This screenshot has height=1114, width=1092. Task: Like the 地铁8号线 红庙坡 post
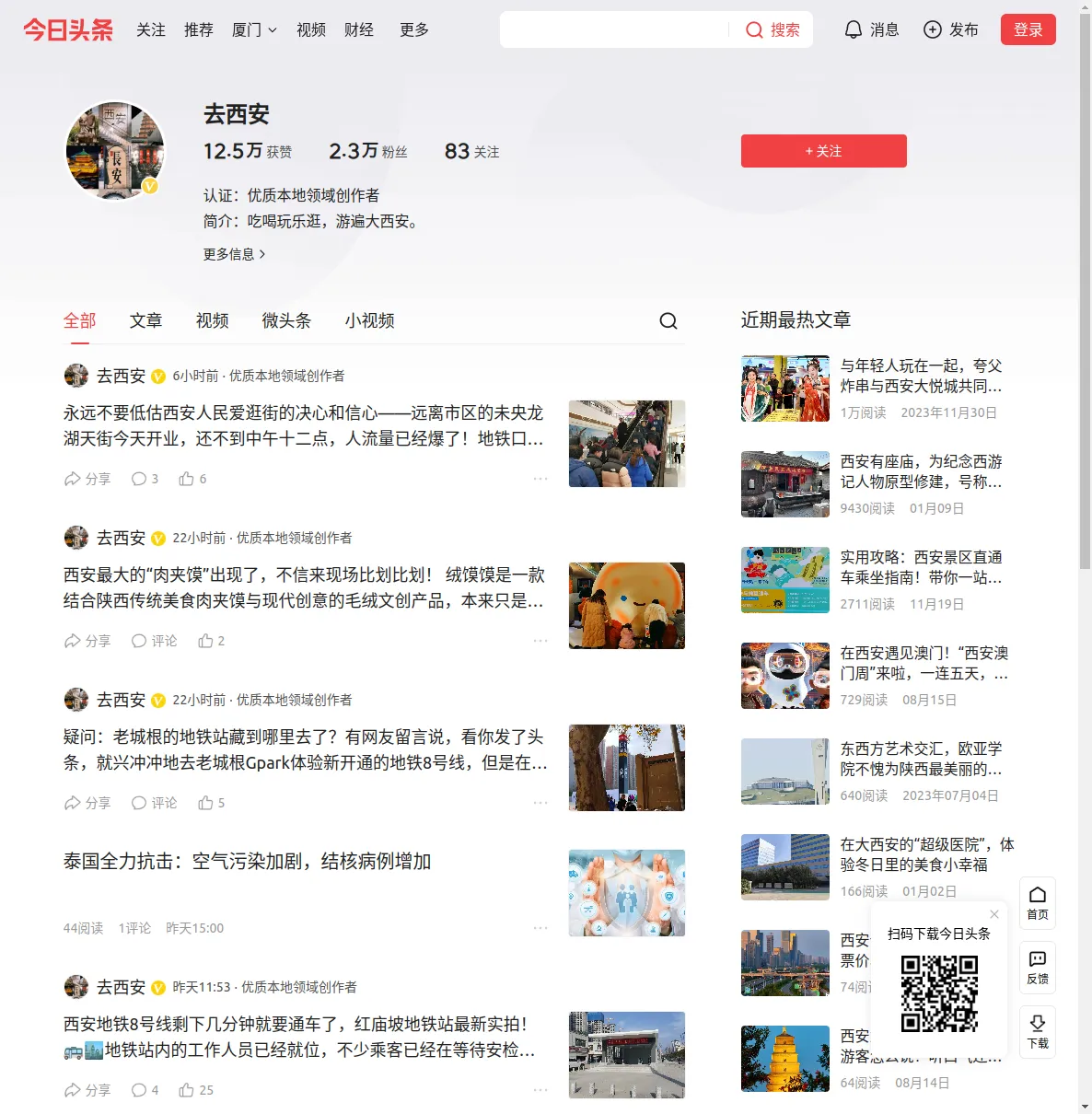pos(196,1090)
